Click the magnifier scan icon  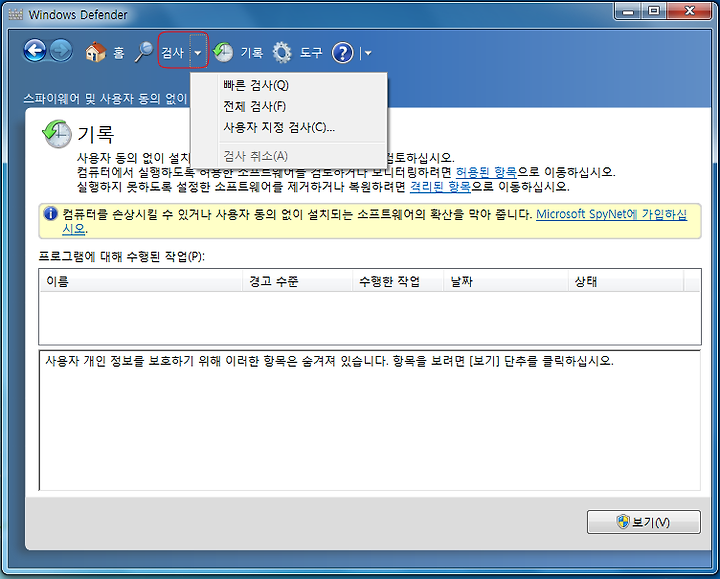(144, 52)
